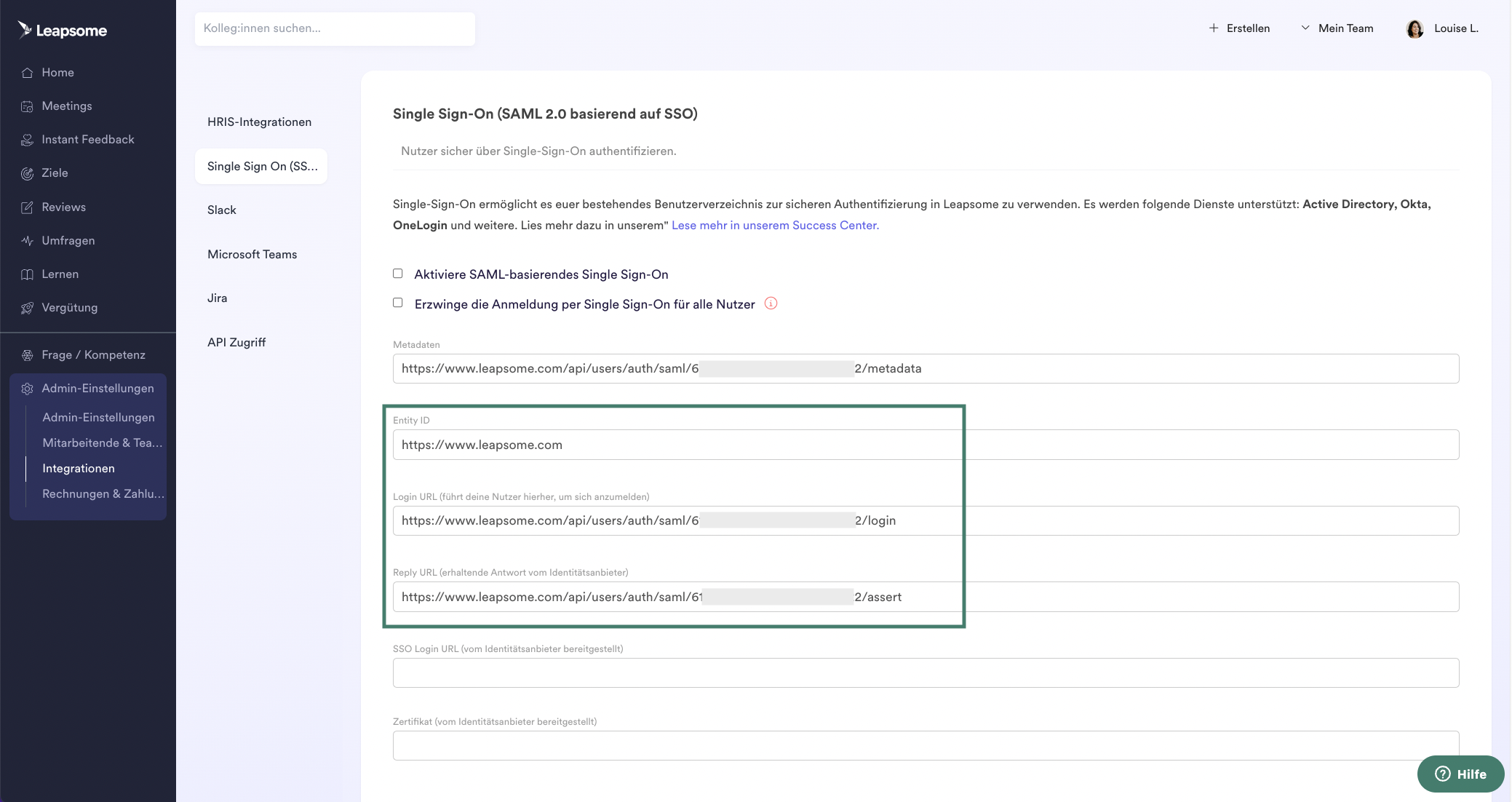Check Erzwinge die Anmeldung per SSO

(x=398, y=303)
